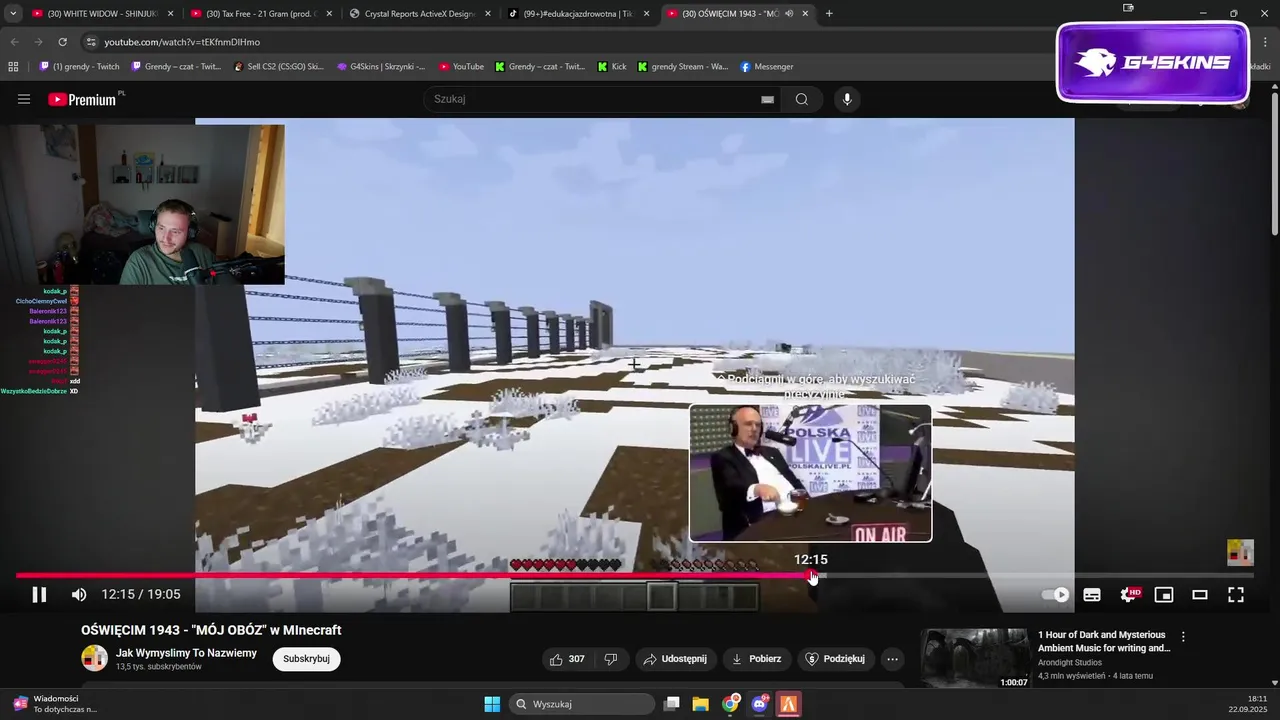Image resolution: width=1280 pixels, height=720 pixels.
Task: Click the address bar URL
Action: pyautogui.click(x=182, y=42)
